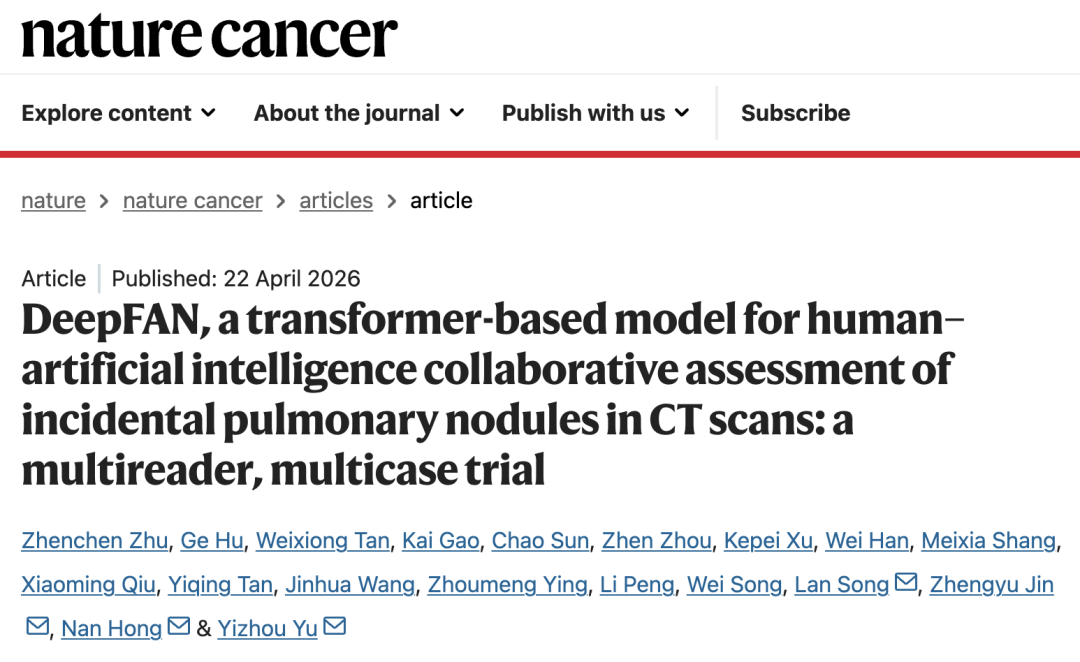Click the Subscribe link

click(795, 113)
